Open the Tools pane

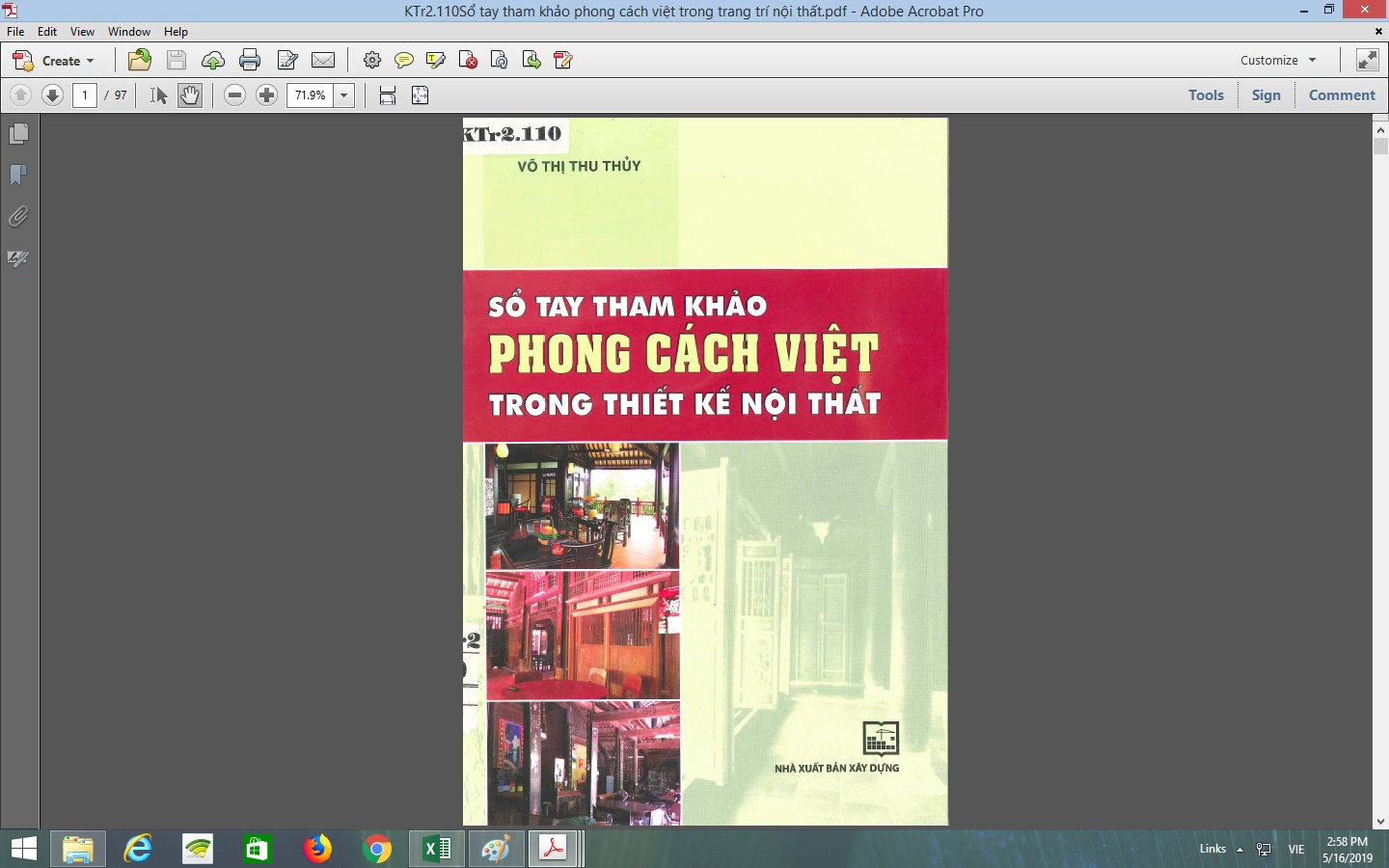[x=1206, y=95]
